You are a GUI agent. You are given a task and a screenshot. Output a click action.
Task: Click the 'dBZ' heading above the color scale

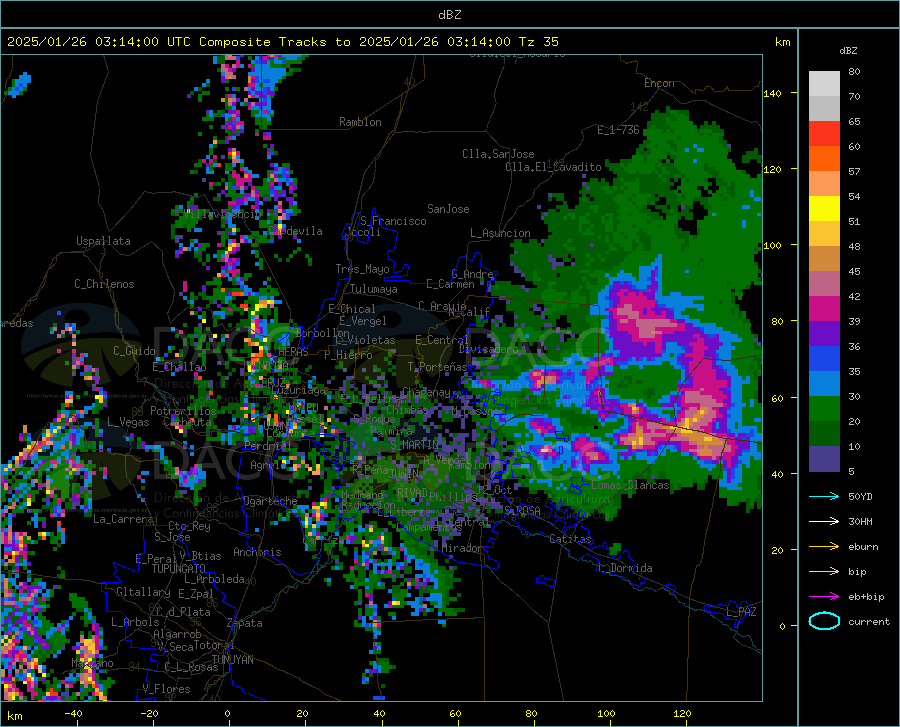(x=848, y=50)
